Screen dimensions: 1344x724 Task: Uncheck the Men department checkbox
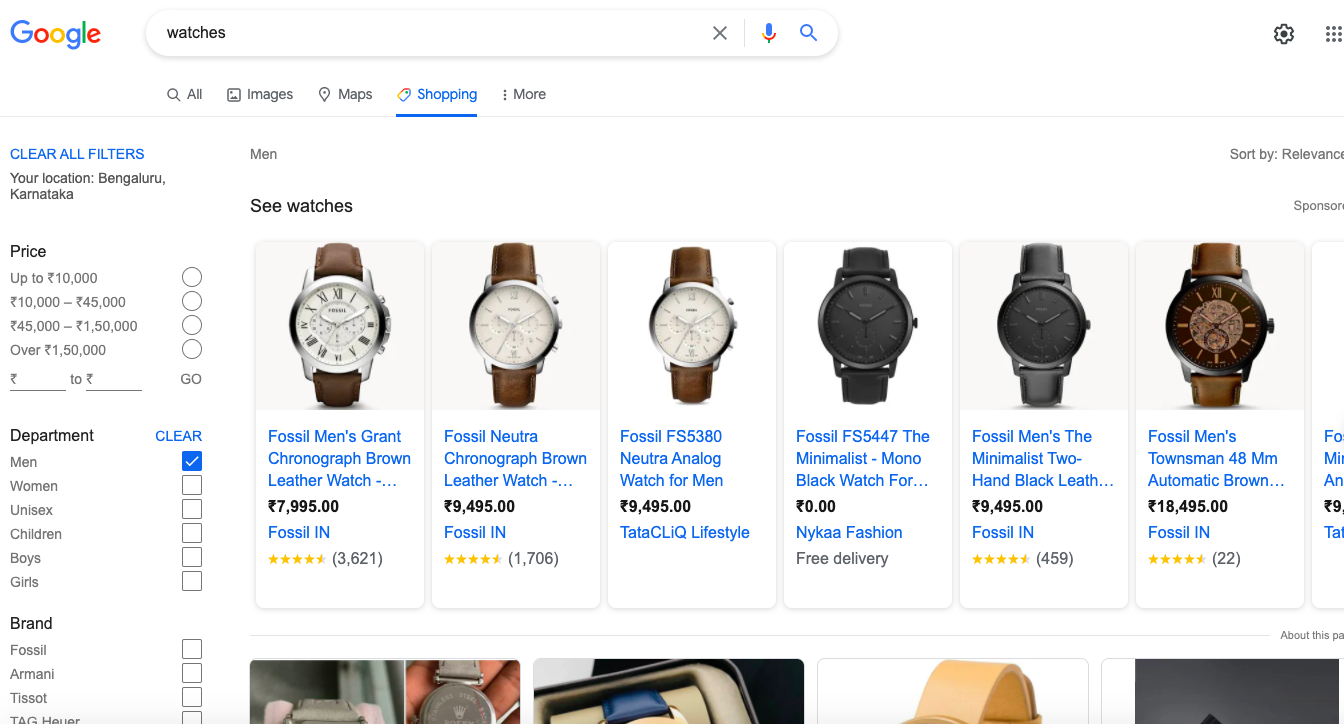click(x=192, y=461)
